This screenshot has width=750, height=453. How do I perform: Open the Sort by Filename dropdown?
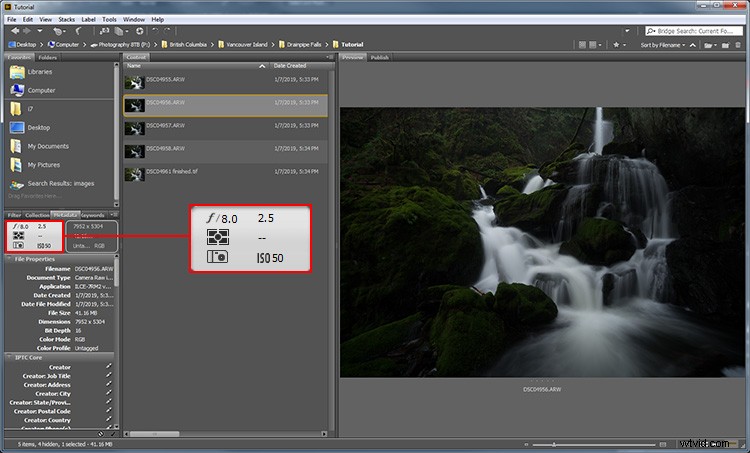tap(662, 45)
